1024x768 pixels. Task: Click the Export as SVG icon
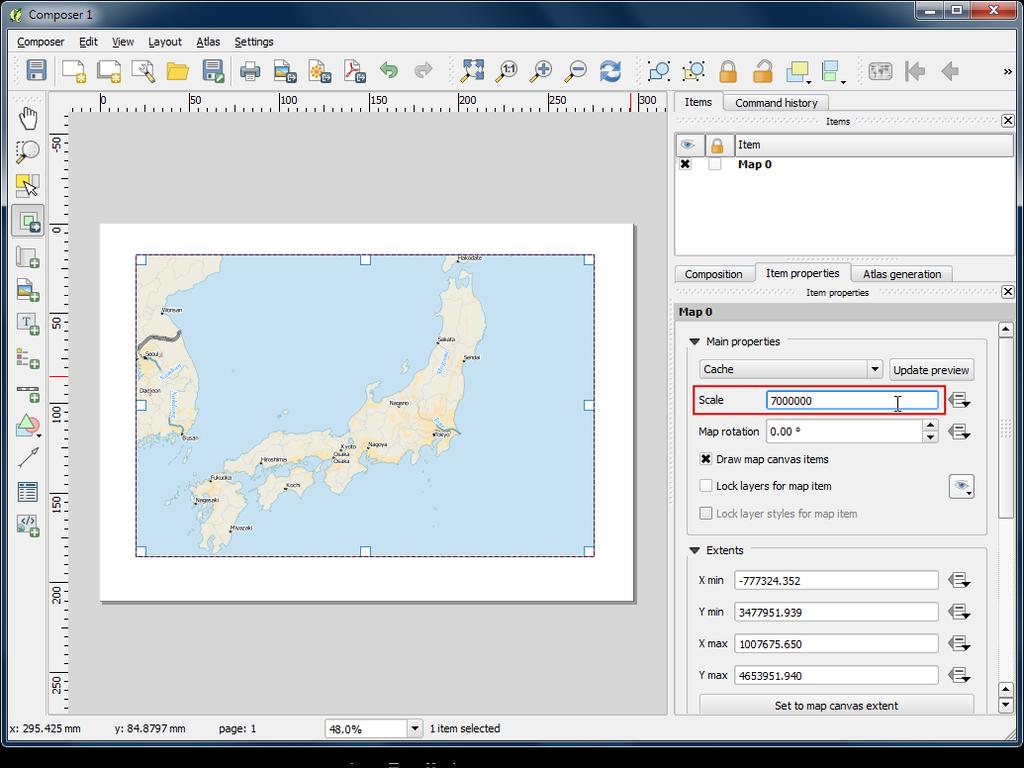(x=319, y=70)
